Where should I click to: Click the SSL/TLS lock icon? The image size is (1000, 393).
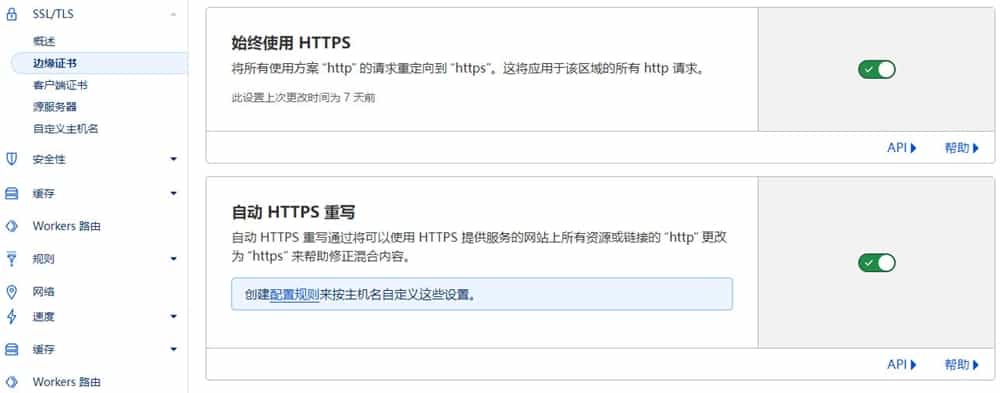tap(11, 15)
